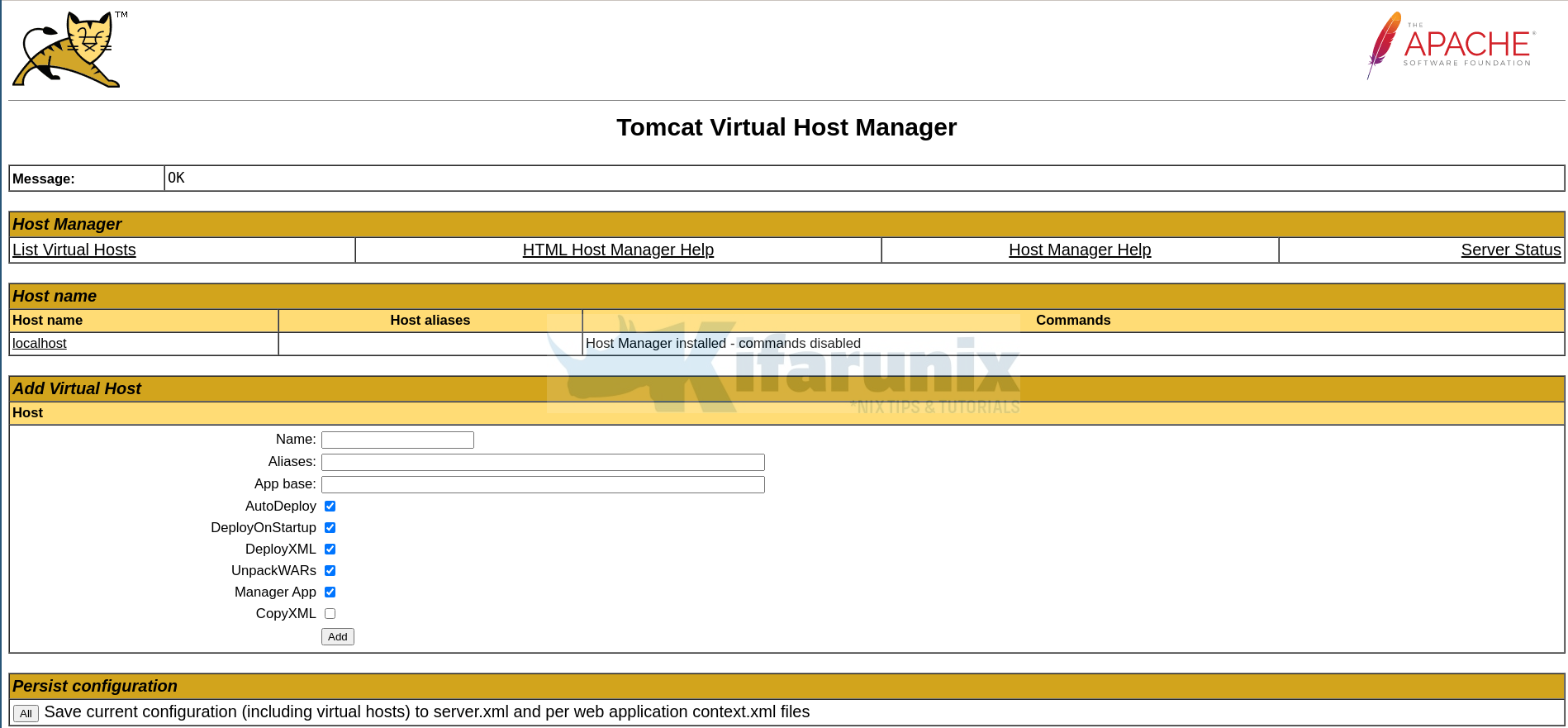Focus the Aliases input field

pos(543,462)
